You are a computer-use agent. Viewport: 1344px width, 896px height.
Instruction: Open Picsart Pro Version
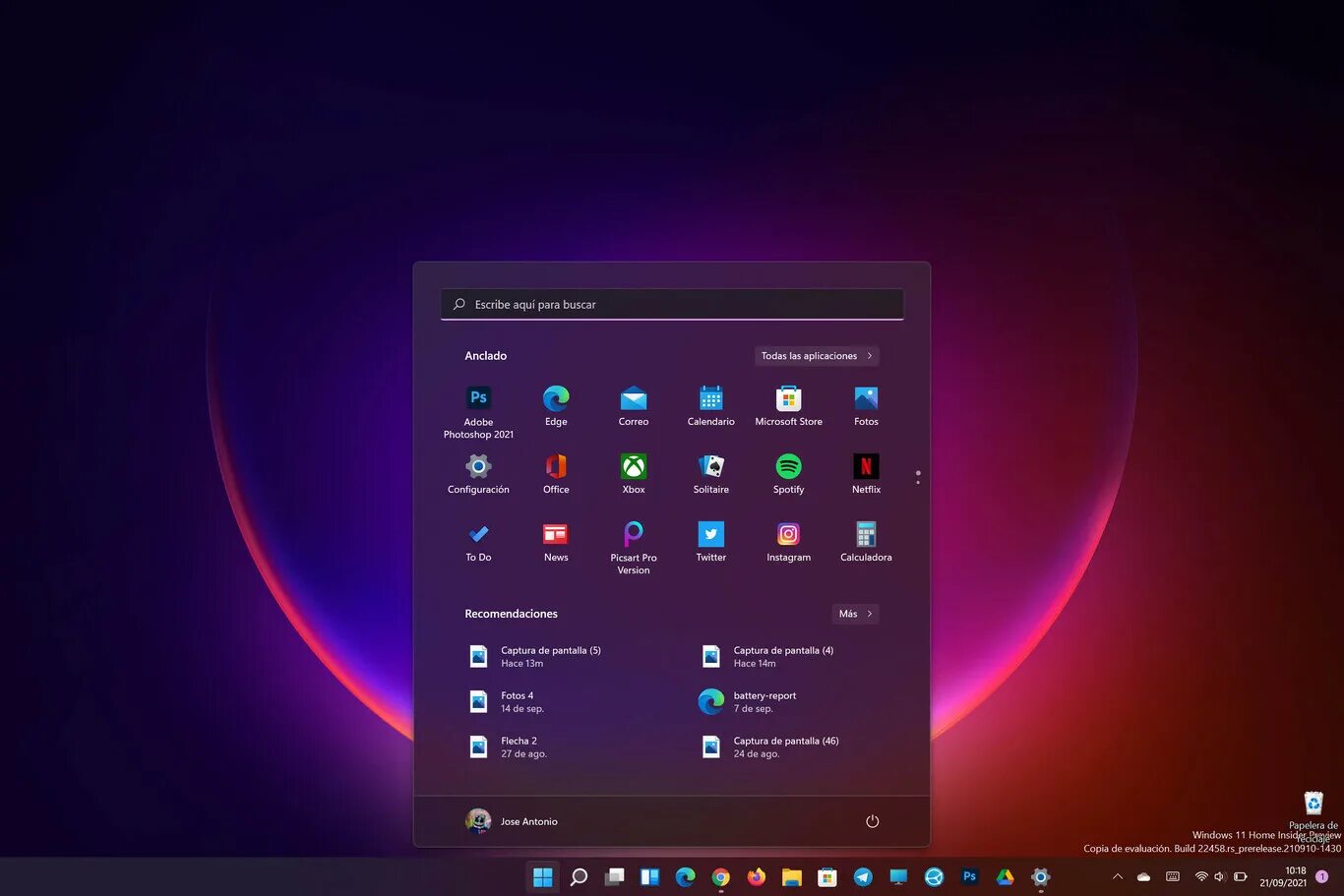point(634,547)
